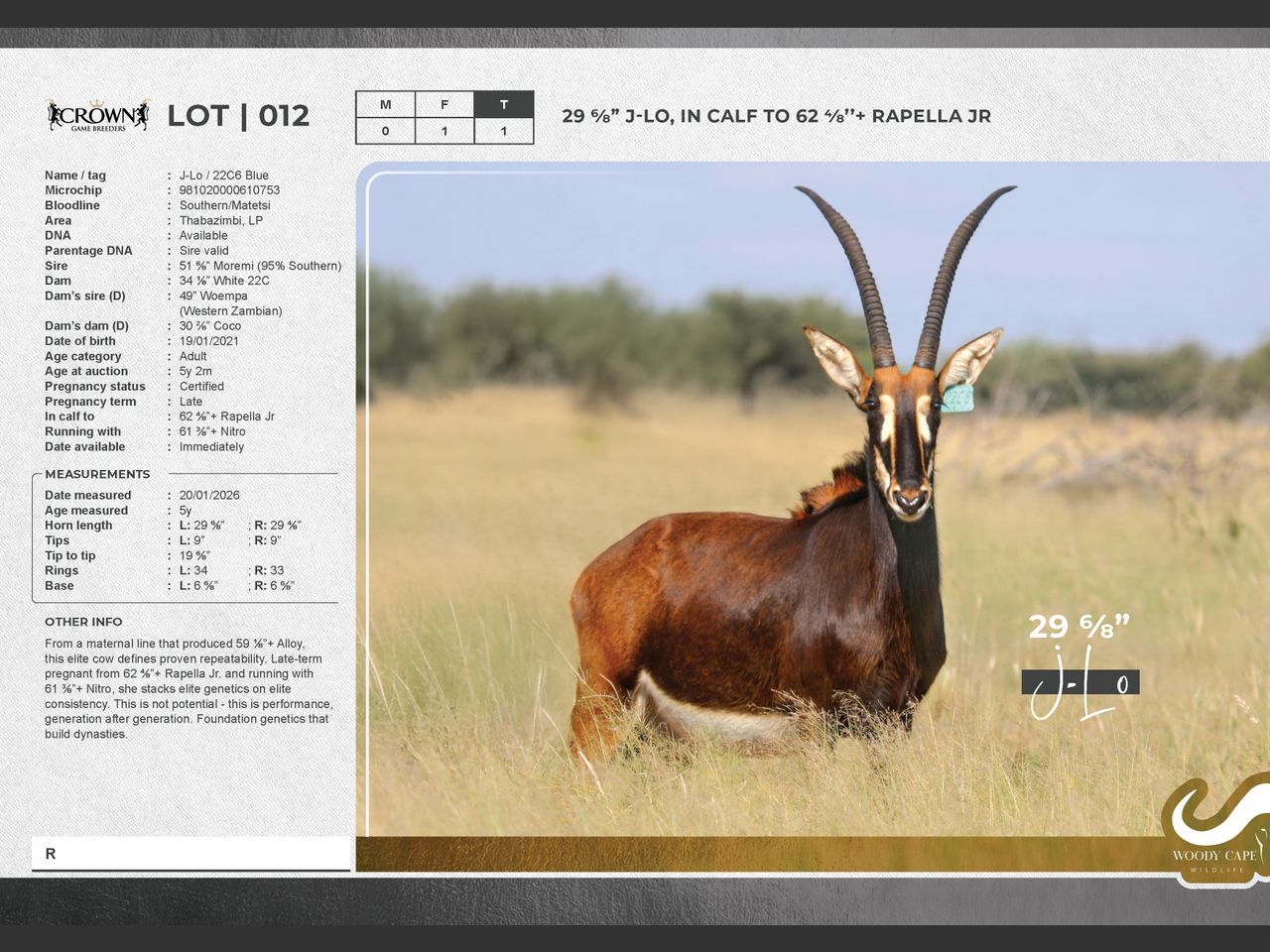1270x952 pixels.
Task: Click the MEASUREMENTS section heading
Action: pos(97,474)
